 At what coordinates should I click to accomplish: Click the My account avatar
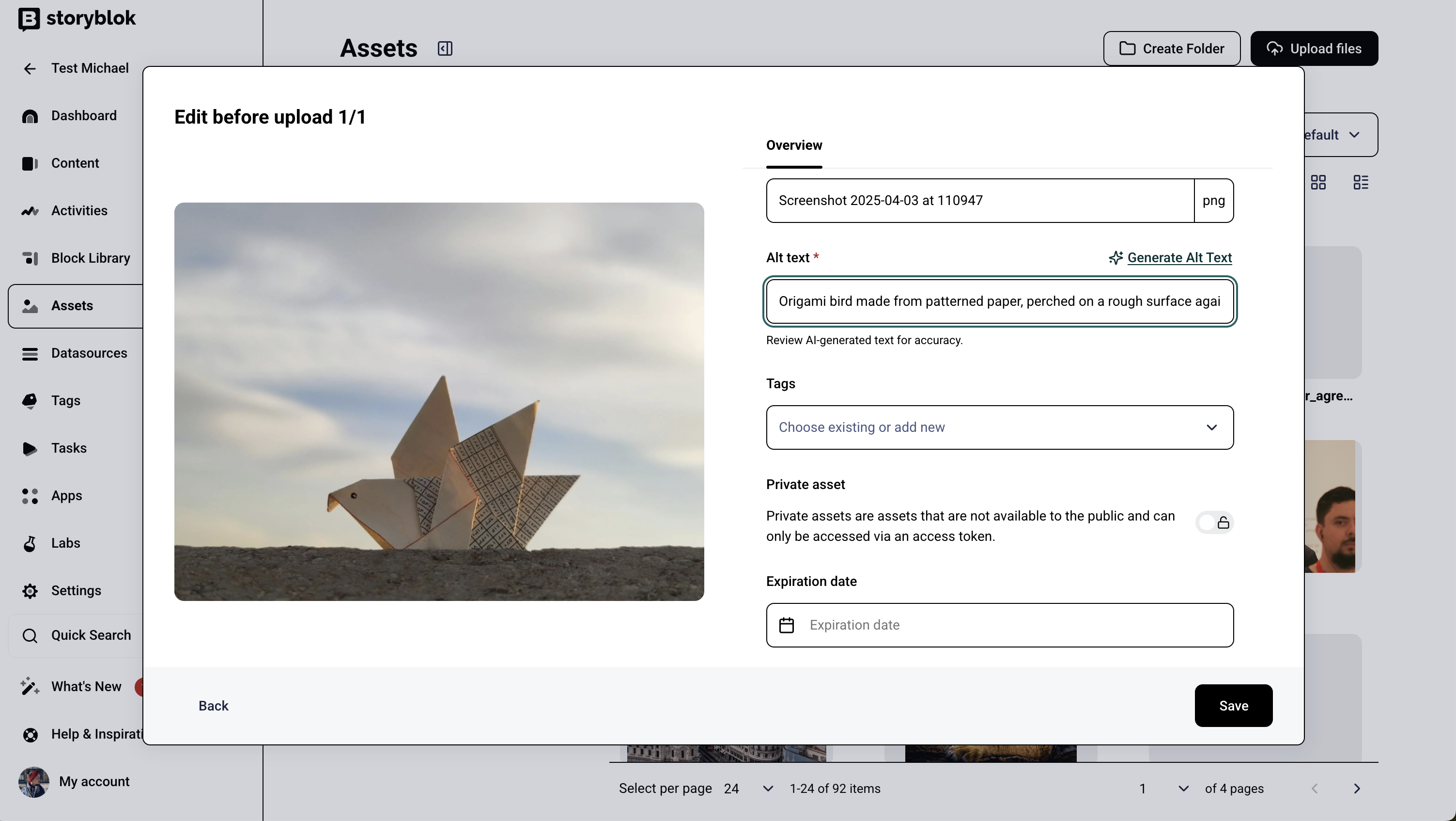tap(34, 782)
